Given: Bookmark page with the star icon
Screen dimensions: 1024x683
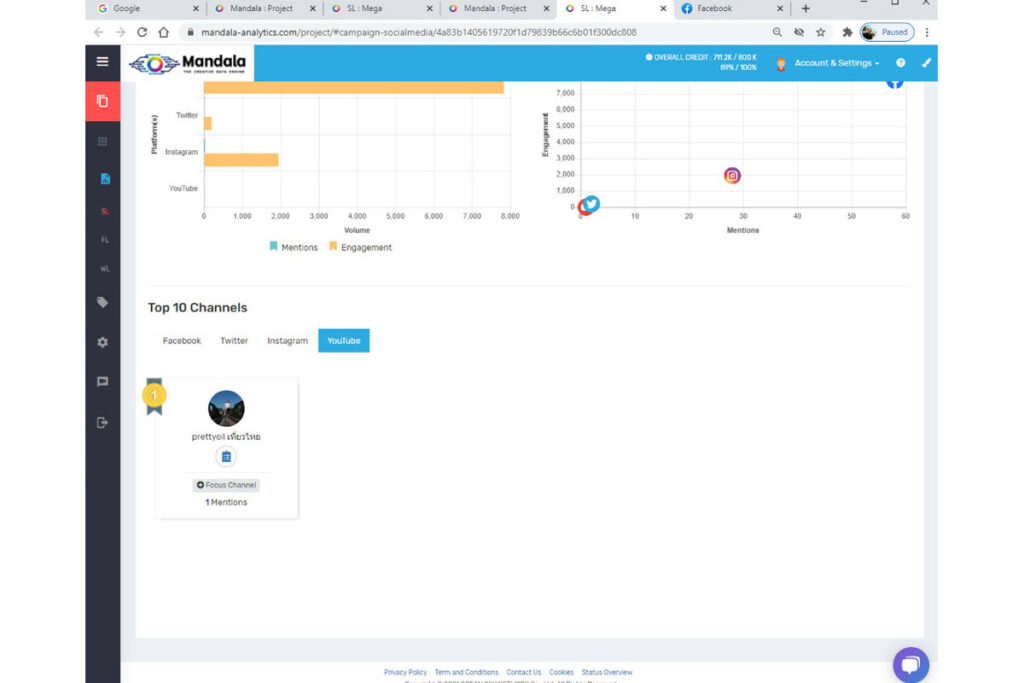Looking at the screenshot, I should [820, 32].
